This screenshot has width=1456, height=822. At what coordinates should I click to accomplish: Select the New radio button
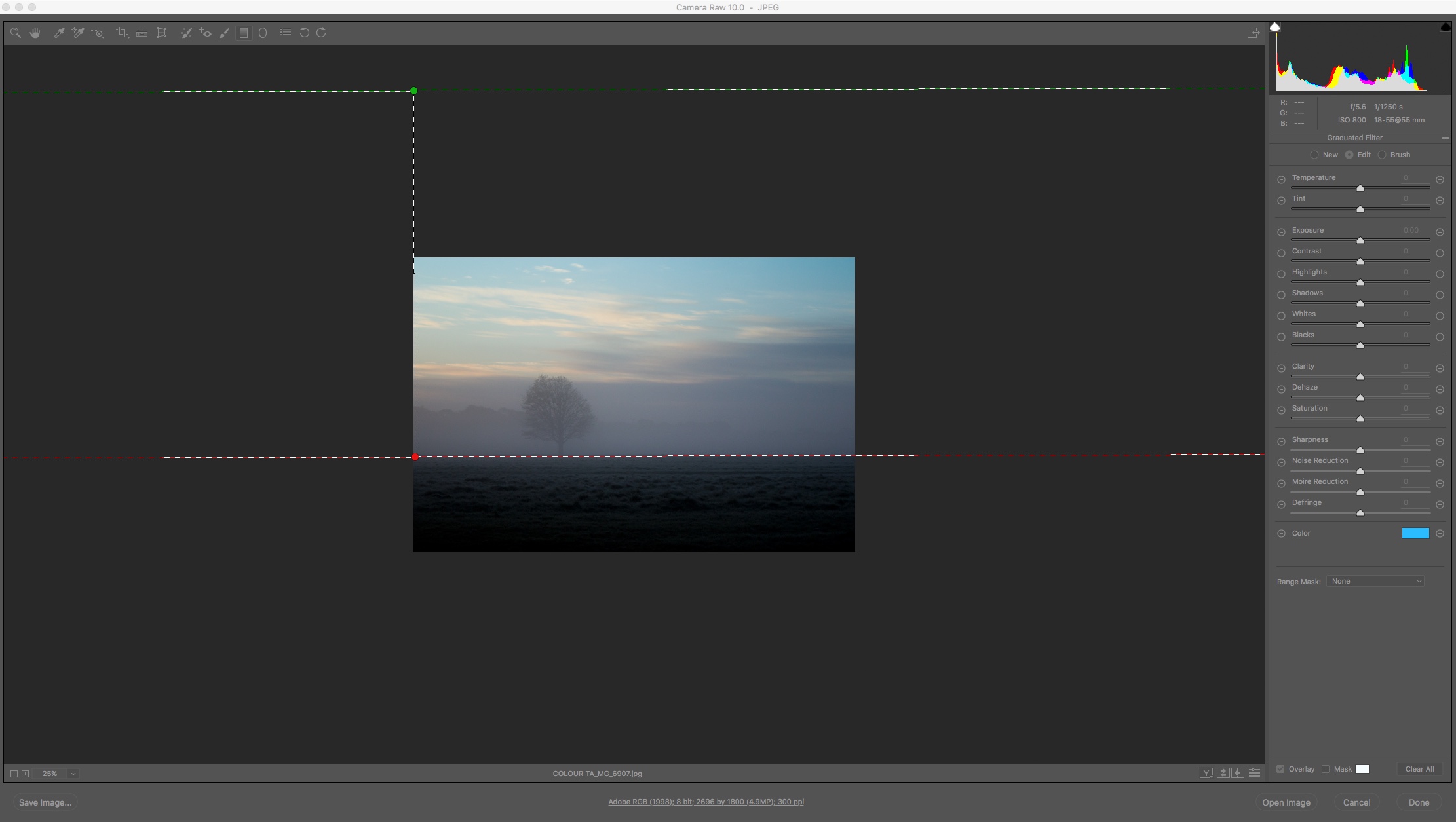click(x=1314, y=155)
